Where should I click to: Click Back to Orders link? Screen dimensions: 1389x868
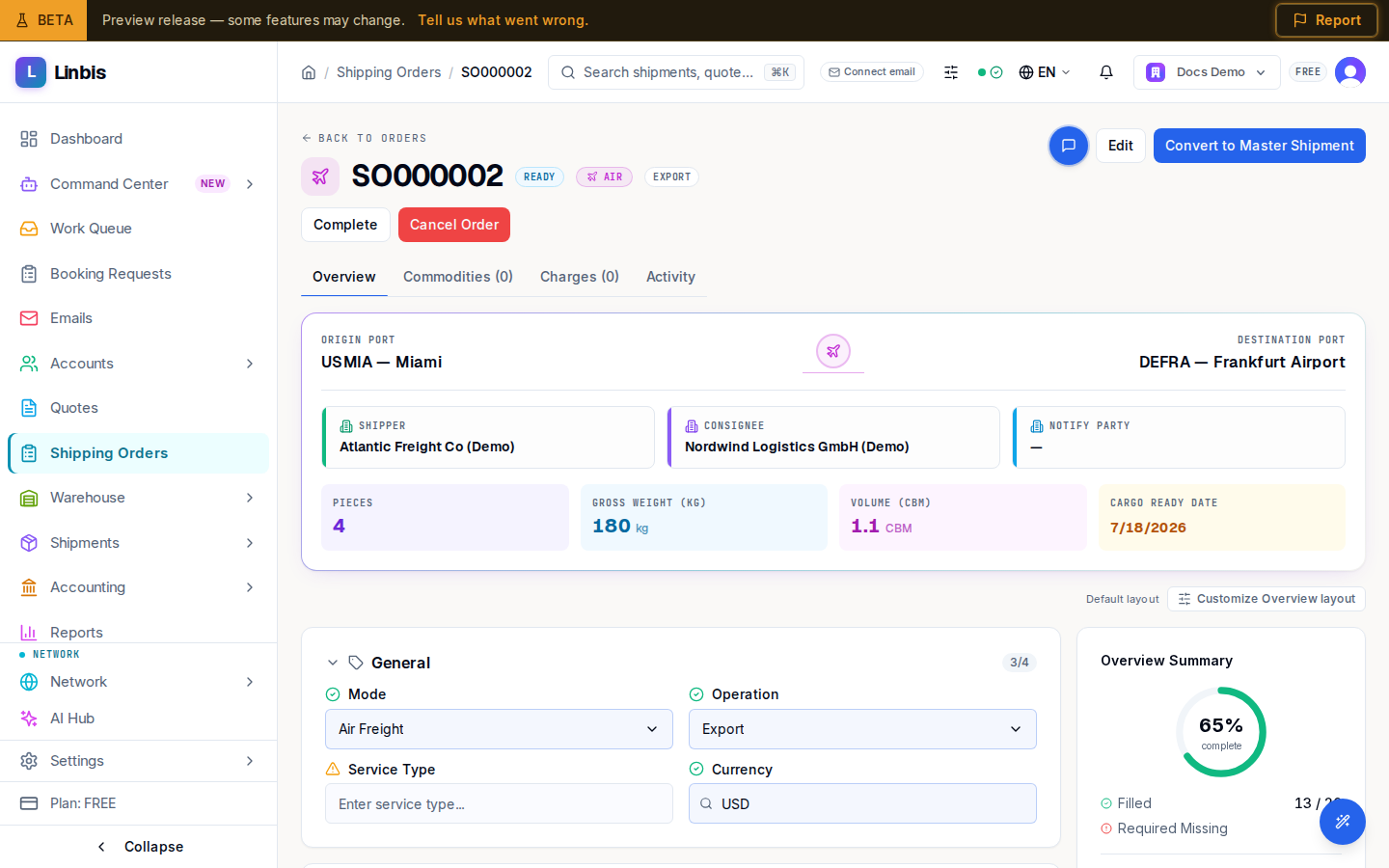tap(364, 138)
